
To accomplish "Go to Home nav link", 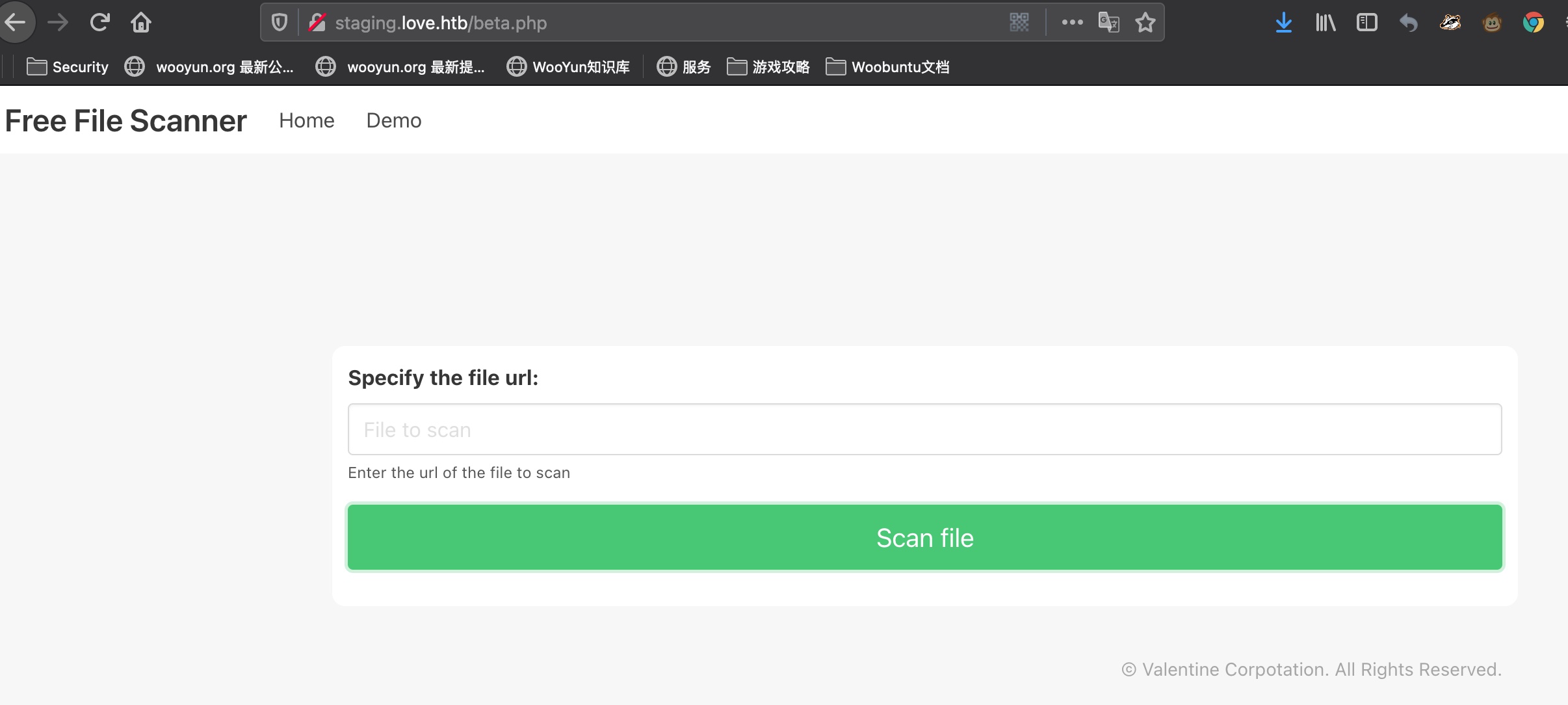I will (x=306, y=121).
